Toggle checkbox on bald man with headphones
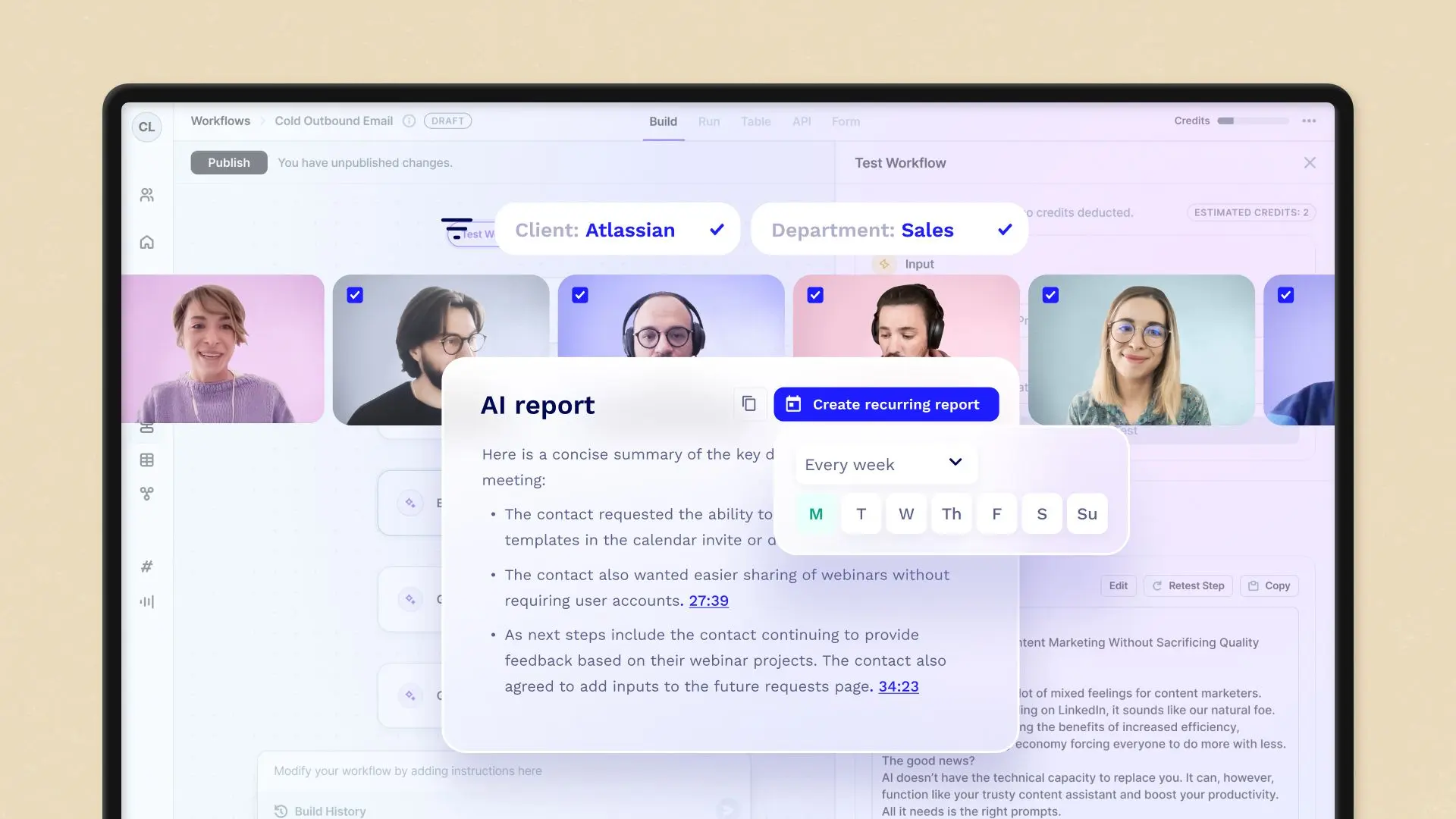Viewport: 1456px width, 819px height. (580, 296)
